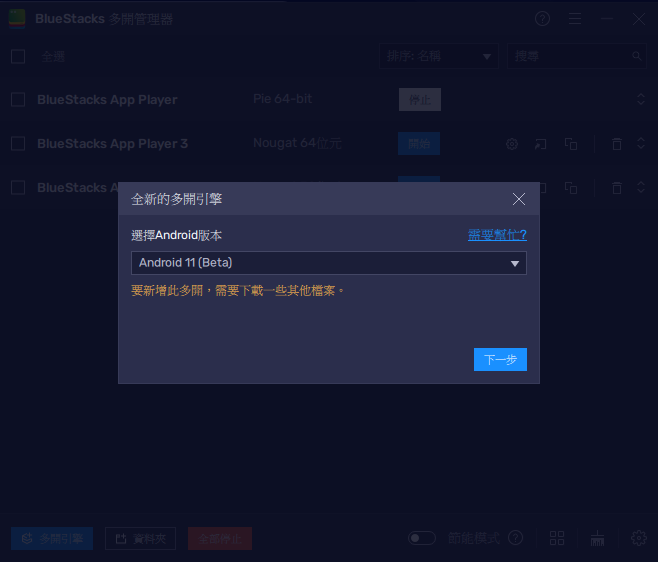
Task: Click the arrange-instances grid icon
Action: pos(557,538)
